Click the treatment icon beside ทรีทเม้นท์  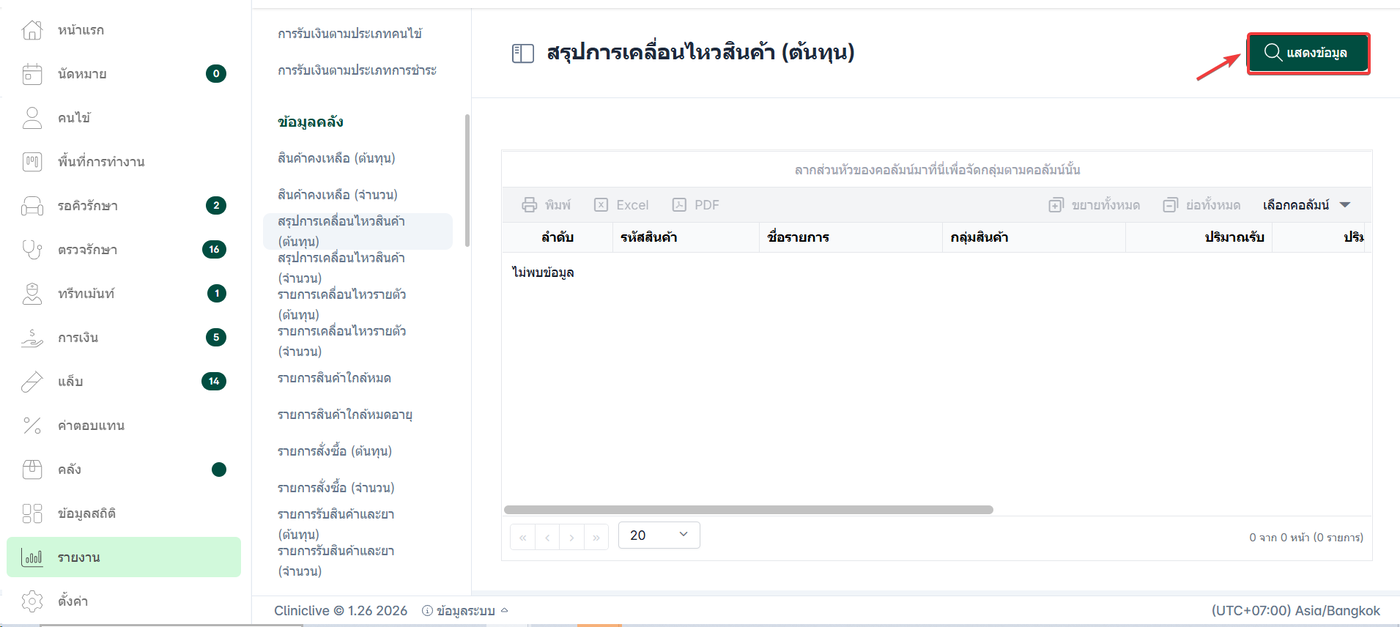click(x=32, y=294)
